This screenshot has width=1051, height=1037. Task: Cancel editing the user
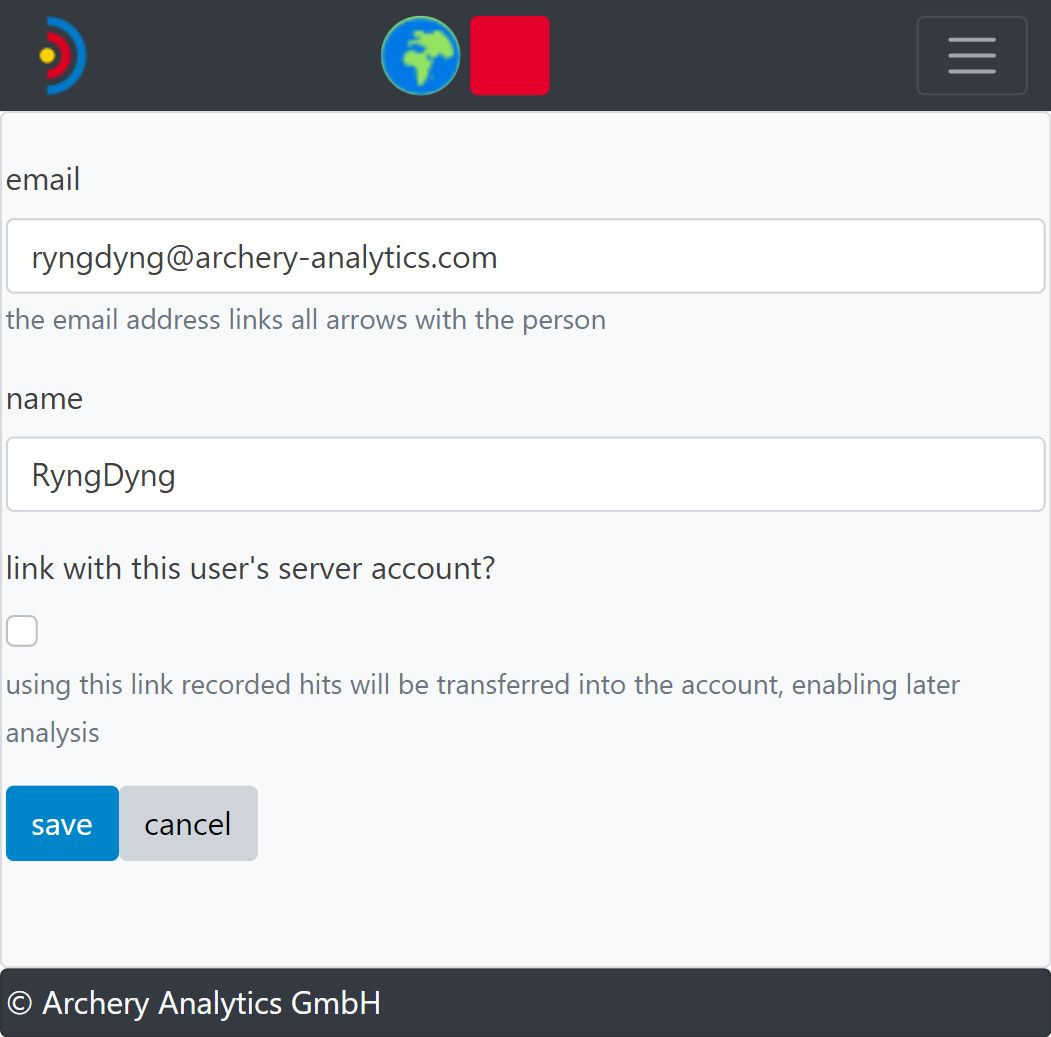point(188,823)
